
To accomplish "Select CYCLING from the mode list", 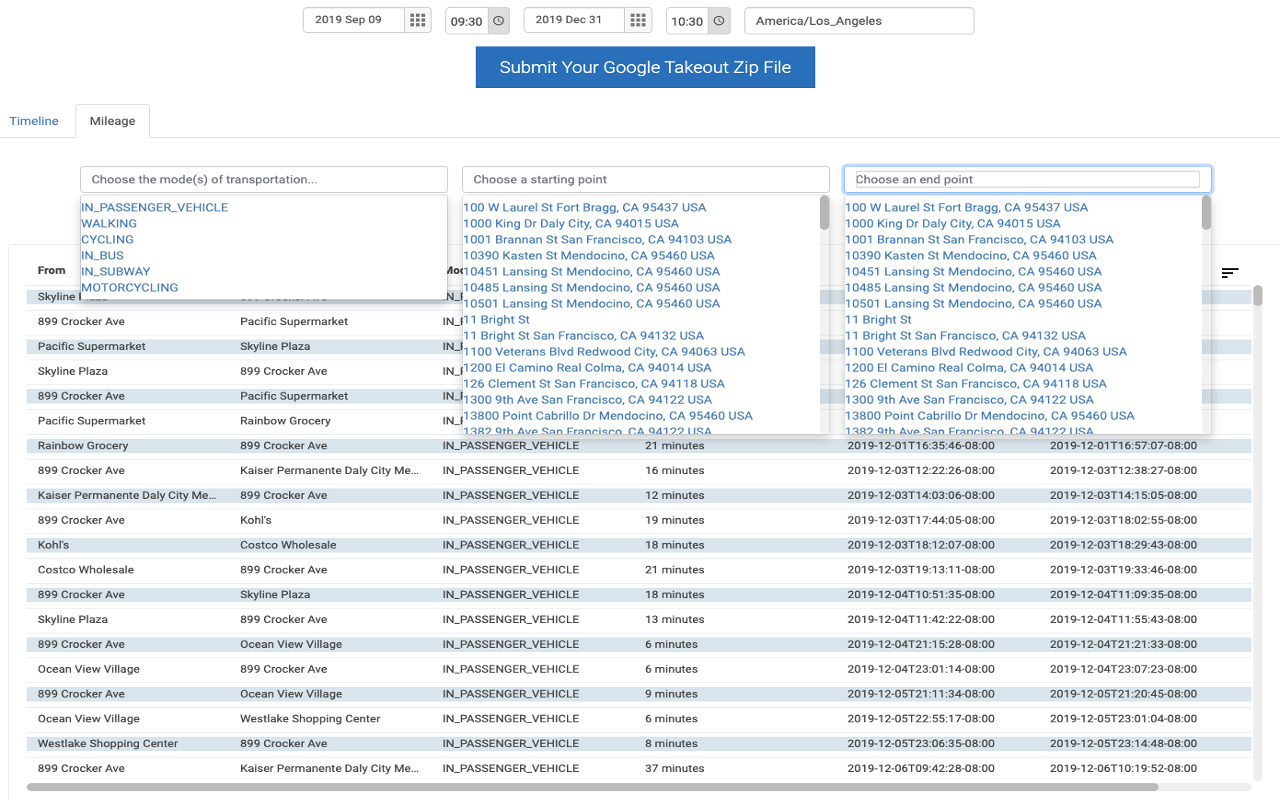I will 106,239.
